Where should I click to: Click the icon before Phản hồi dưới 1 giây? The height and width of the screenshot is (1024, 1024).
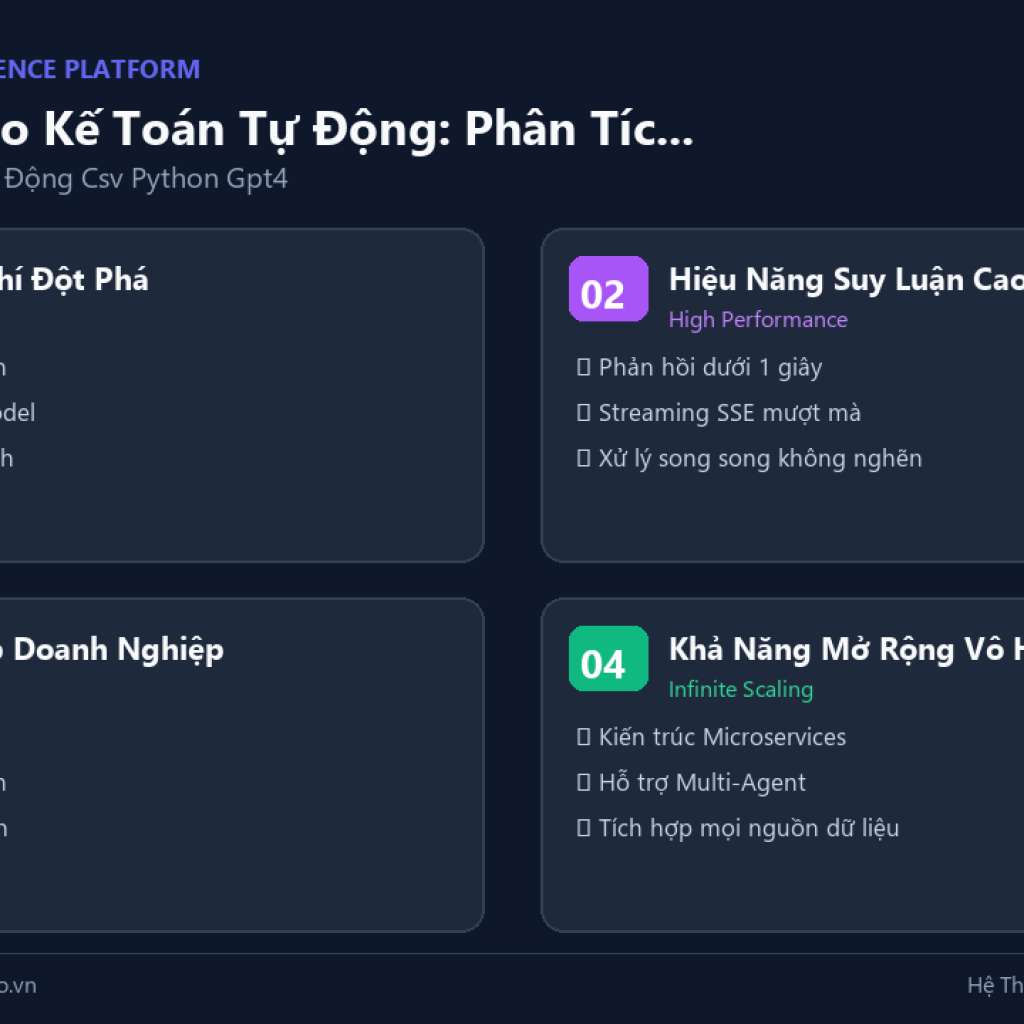583,367
